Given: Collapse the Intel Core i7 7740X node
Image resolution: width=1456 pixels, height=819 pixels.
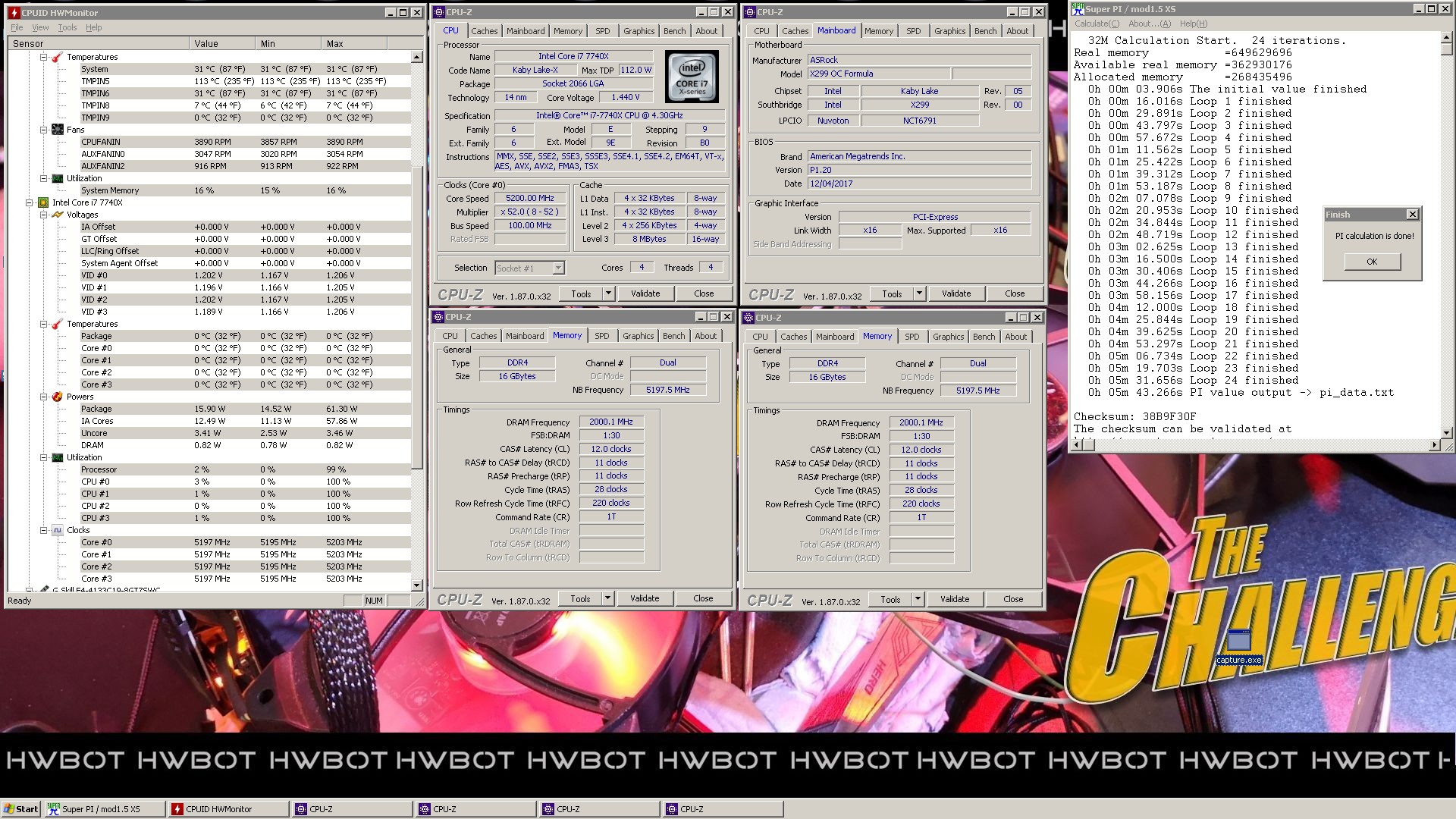Looking at the screenshot, I should tap(30, 202).
